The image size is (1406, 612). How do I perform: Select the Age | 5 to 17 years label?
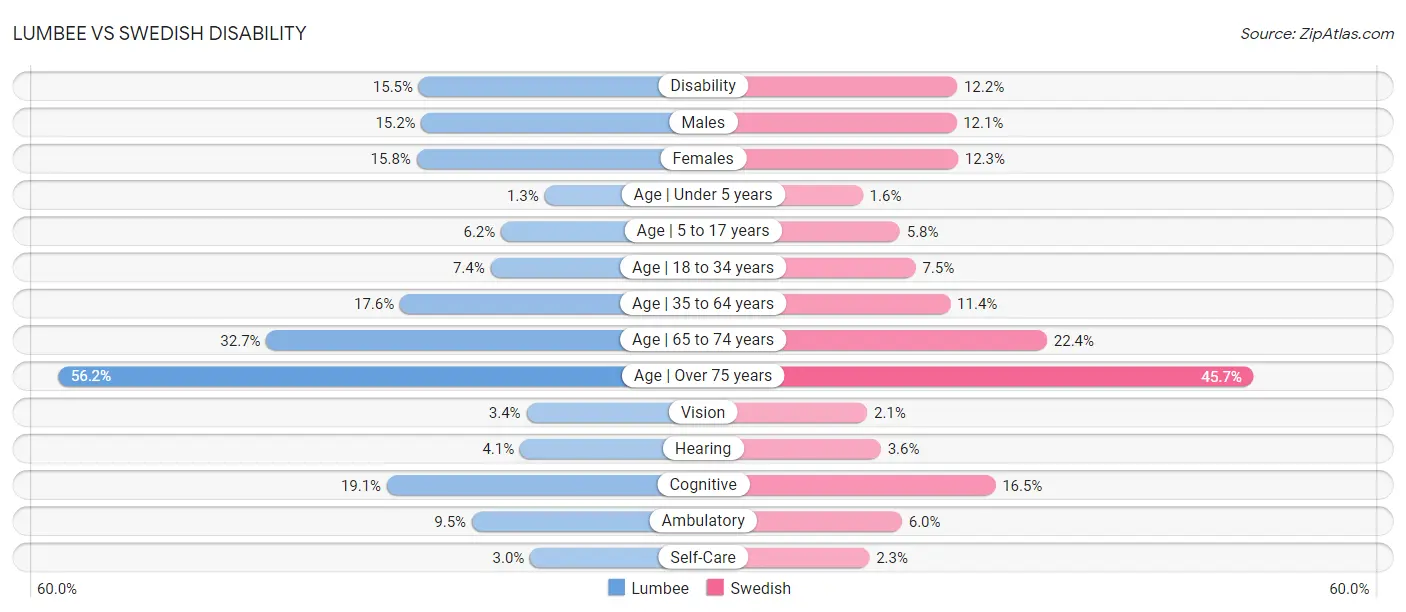pos(703,231)
